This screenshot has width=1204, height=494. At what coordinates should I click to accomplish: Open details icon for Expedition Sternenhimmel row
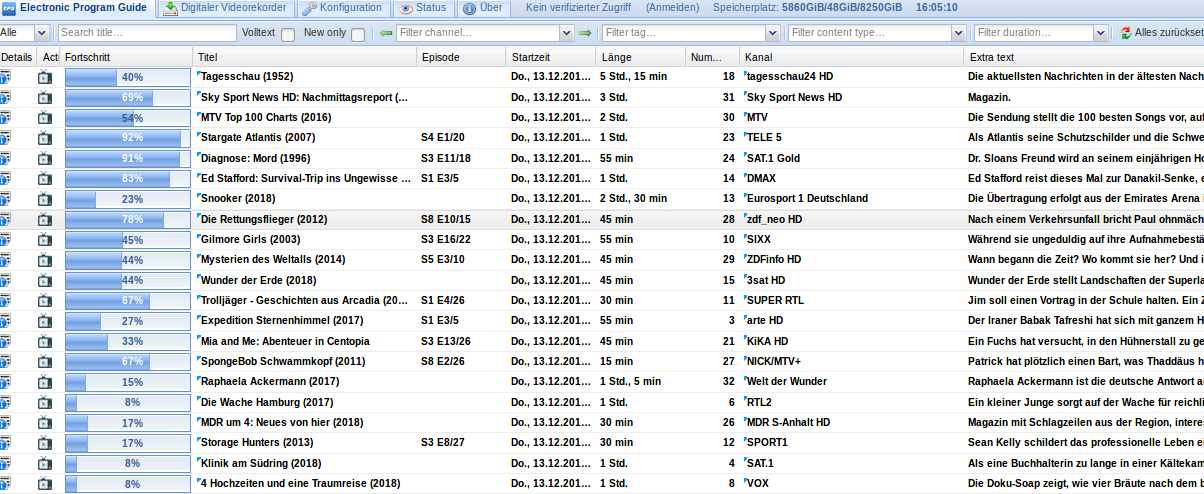(x=5, y=321)
